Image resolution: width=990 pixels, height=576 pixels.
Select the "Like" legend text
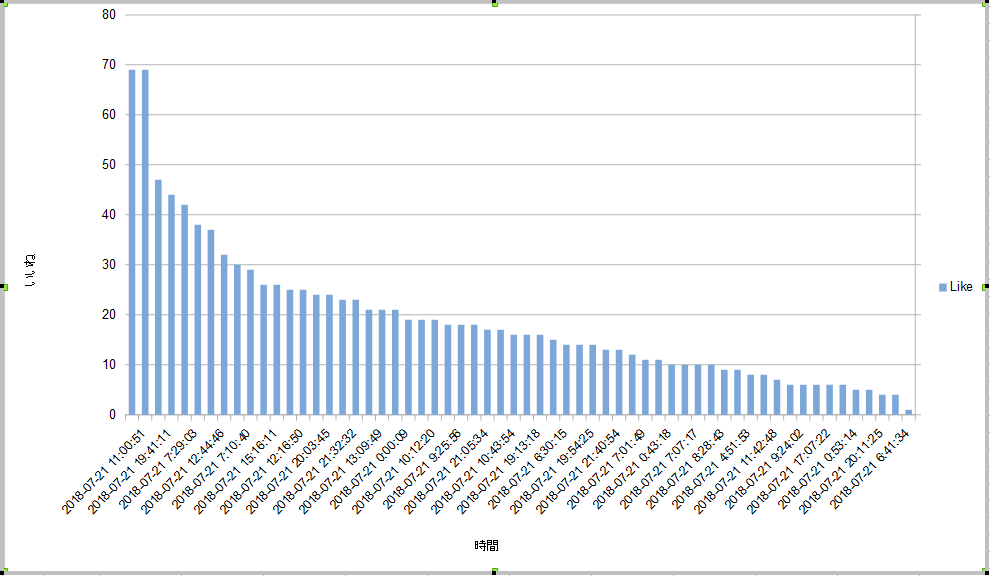pyautogui.click(x=960, y=287)
